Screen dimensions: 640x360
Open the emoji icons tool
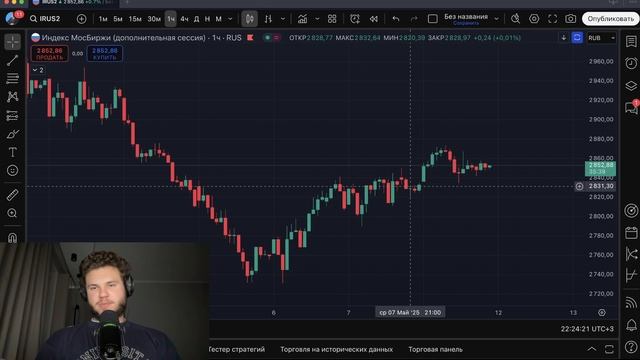pyautogui.click(x=13, y=170)
